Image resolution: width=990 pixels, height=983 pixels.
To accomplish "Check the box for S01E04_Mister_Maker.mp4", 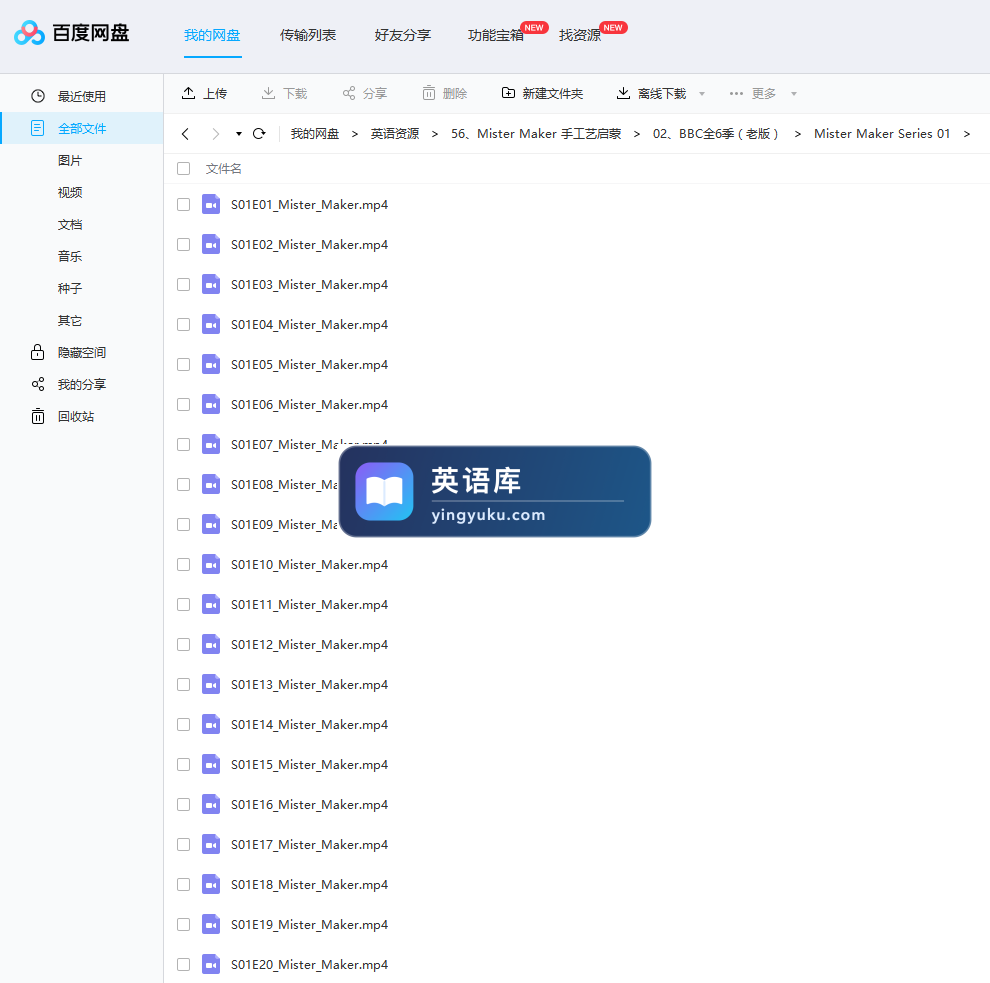I will pyautogui.click(x=184, y=325).
